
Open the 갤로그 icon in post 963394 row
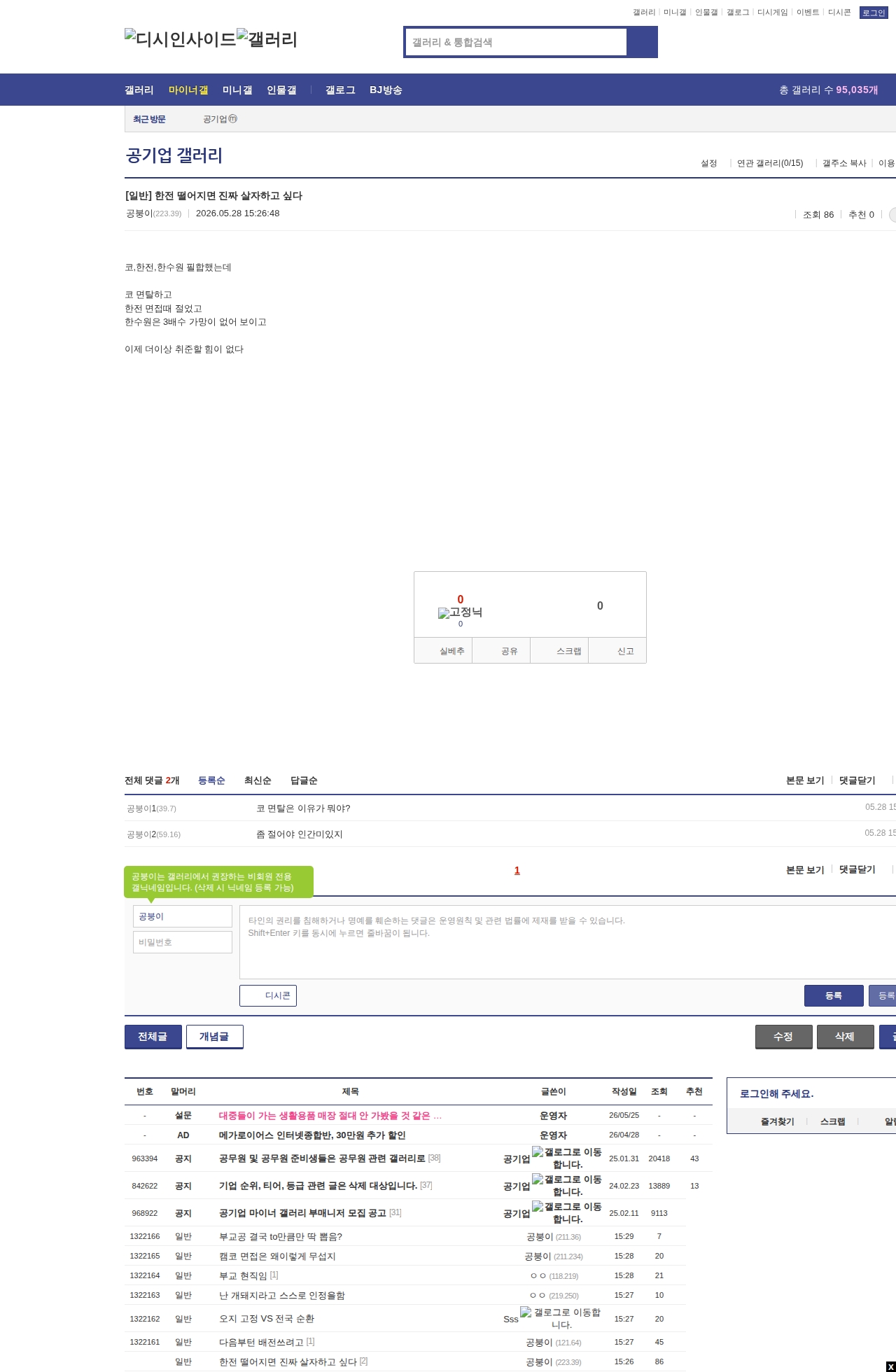click(x=566, y=1158)
